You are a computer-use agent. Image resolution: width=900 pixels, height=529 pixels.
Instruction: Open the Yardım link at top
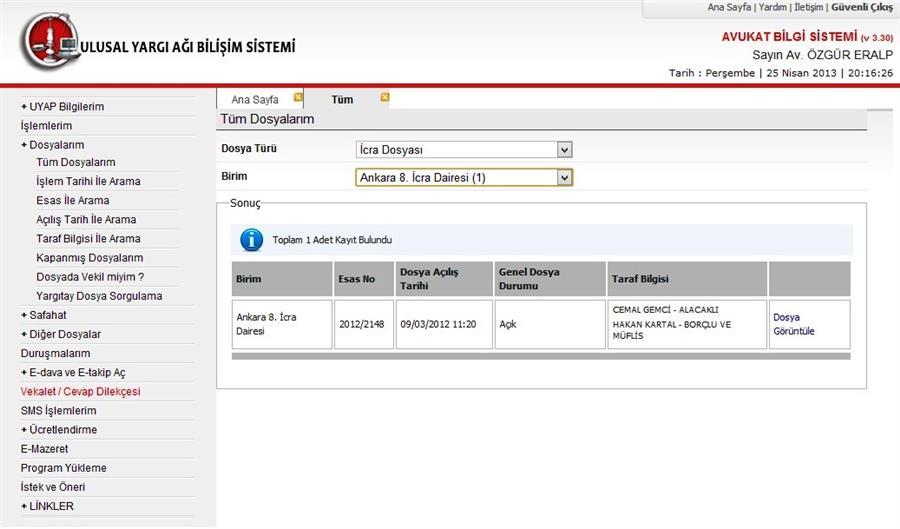772,7
